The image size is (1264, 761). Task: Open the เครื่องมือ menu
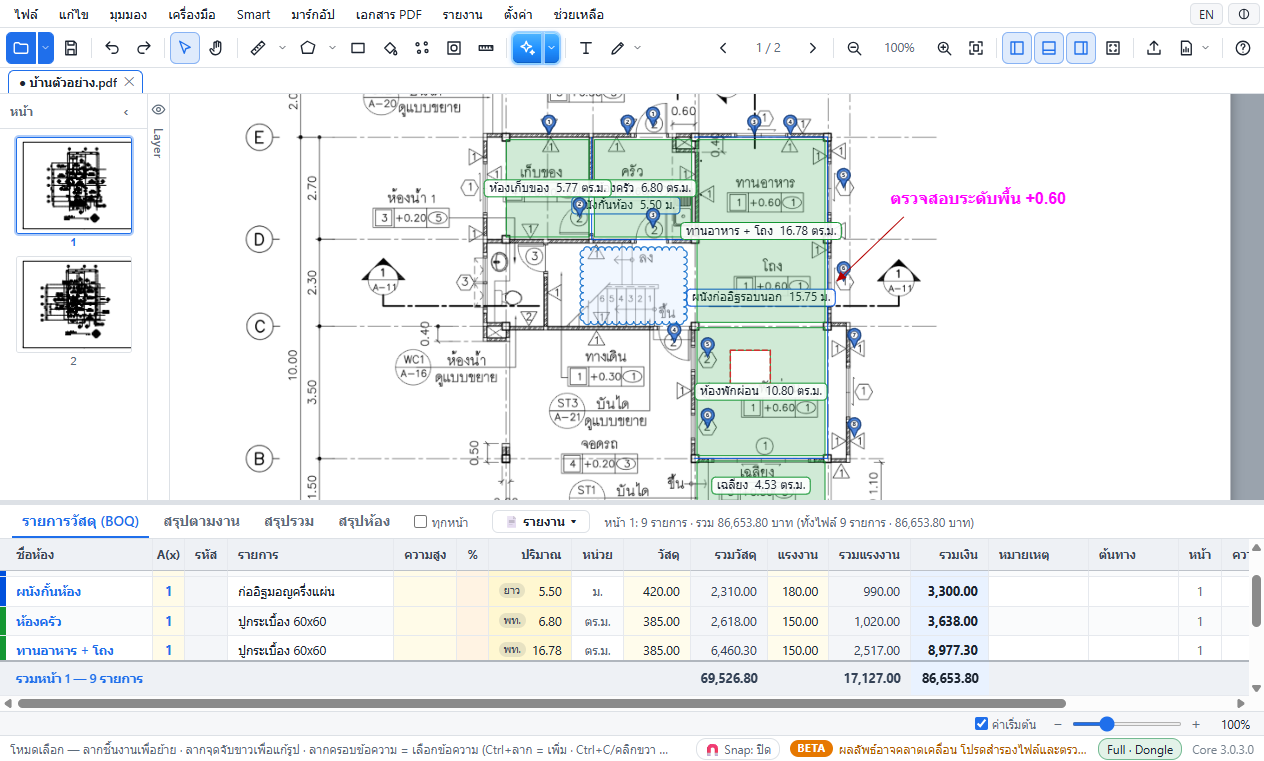pos(192,15)
